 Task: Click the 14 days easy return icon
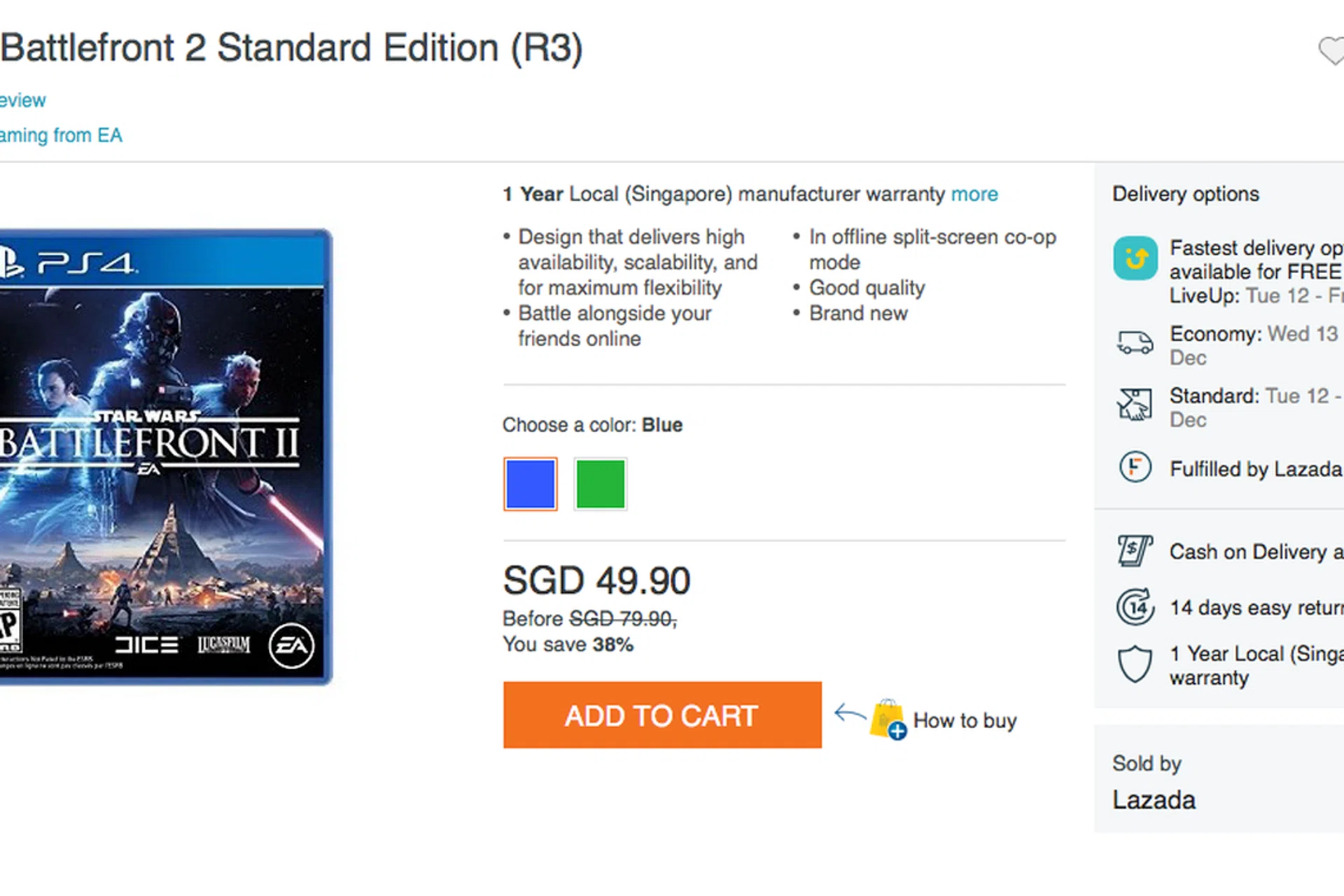point(1135,607)
